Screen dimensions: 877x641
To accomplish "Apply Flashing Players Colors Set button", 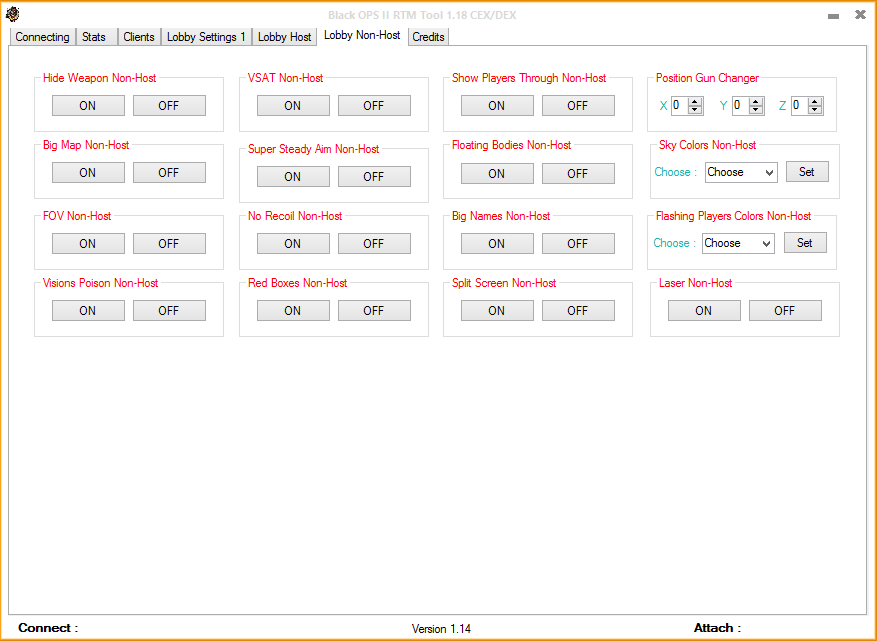I will coord(805,243).
